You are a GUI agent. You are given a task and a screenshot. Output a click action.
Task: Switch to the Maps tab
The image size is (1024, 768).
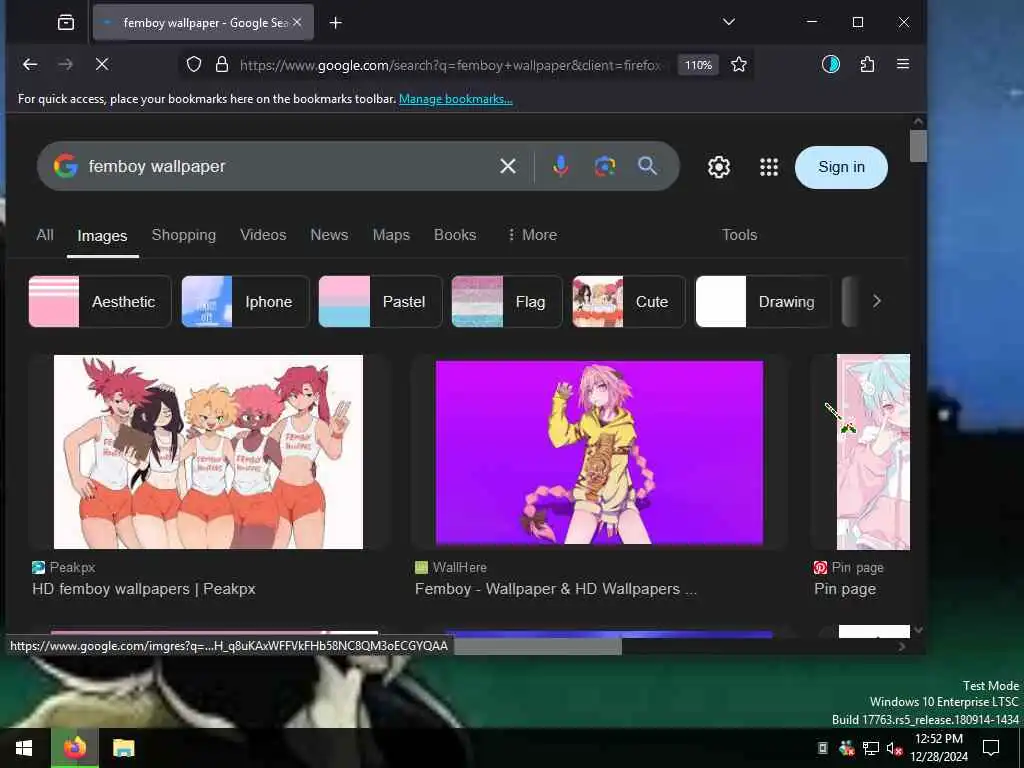[x=391, y=235]
